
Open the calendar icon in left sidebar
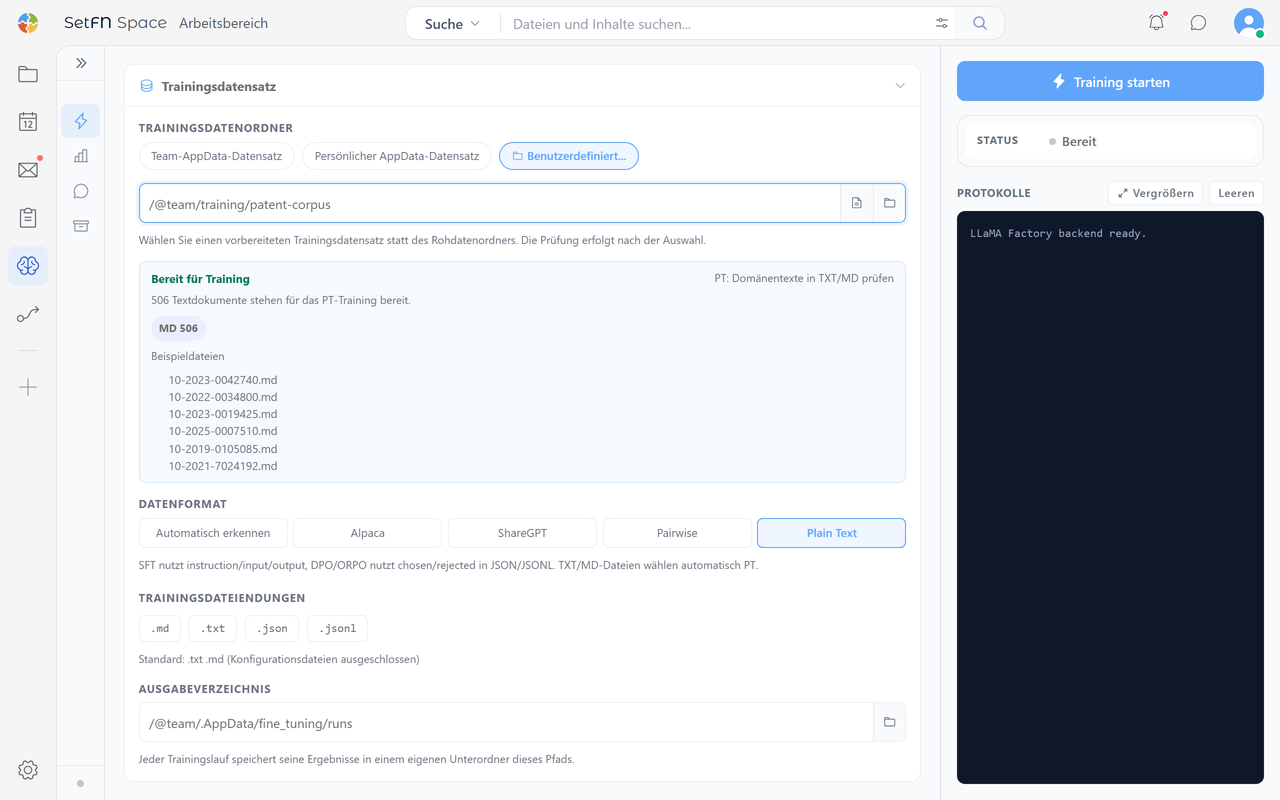pos(28,122)
